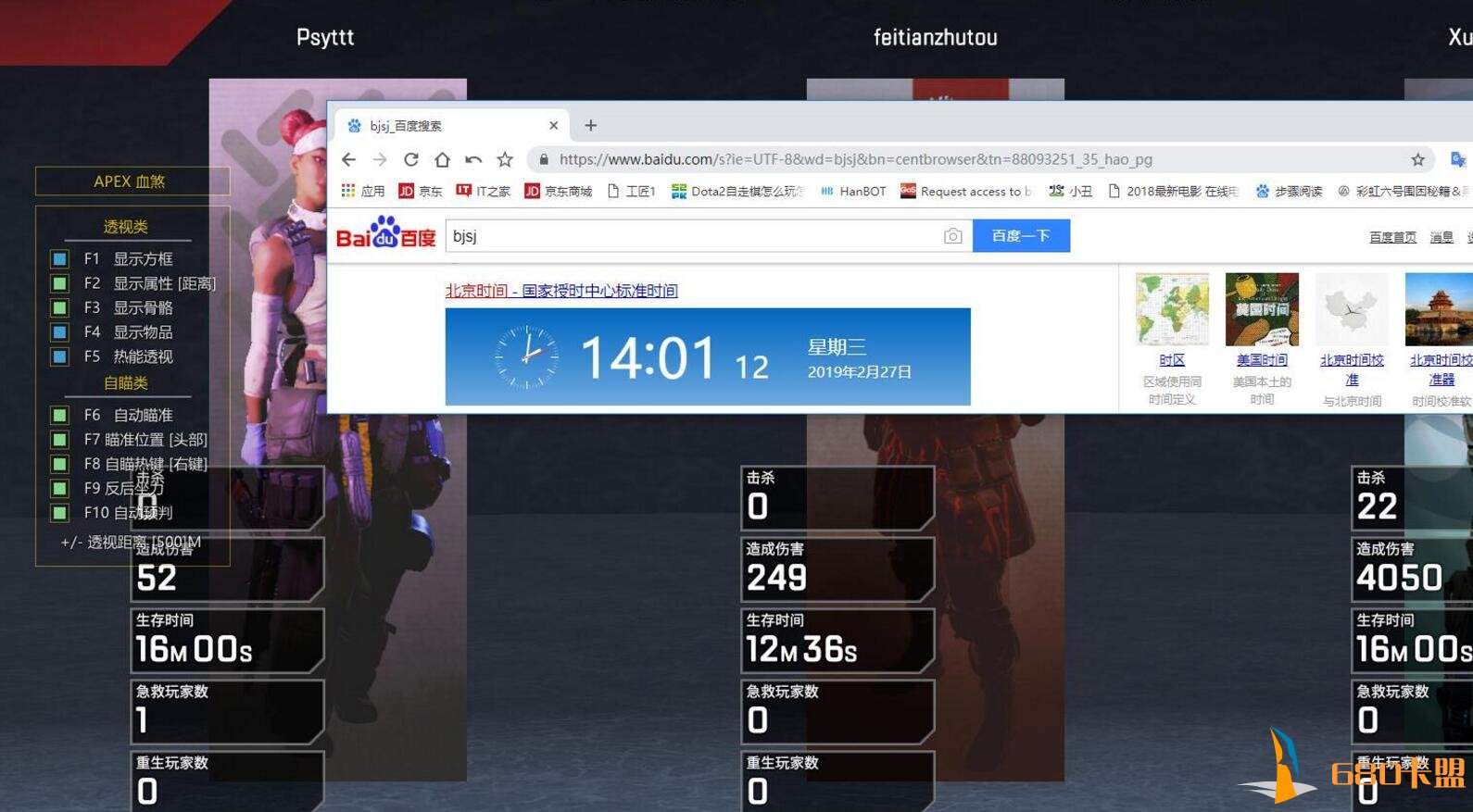Click the player name feitianzhutou

[936, 37]
